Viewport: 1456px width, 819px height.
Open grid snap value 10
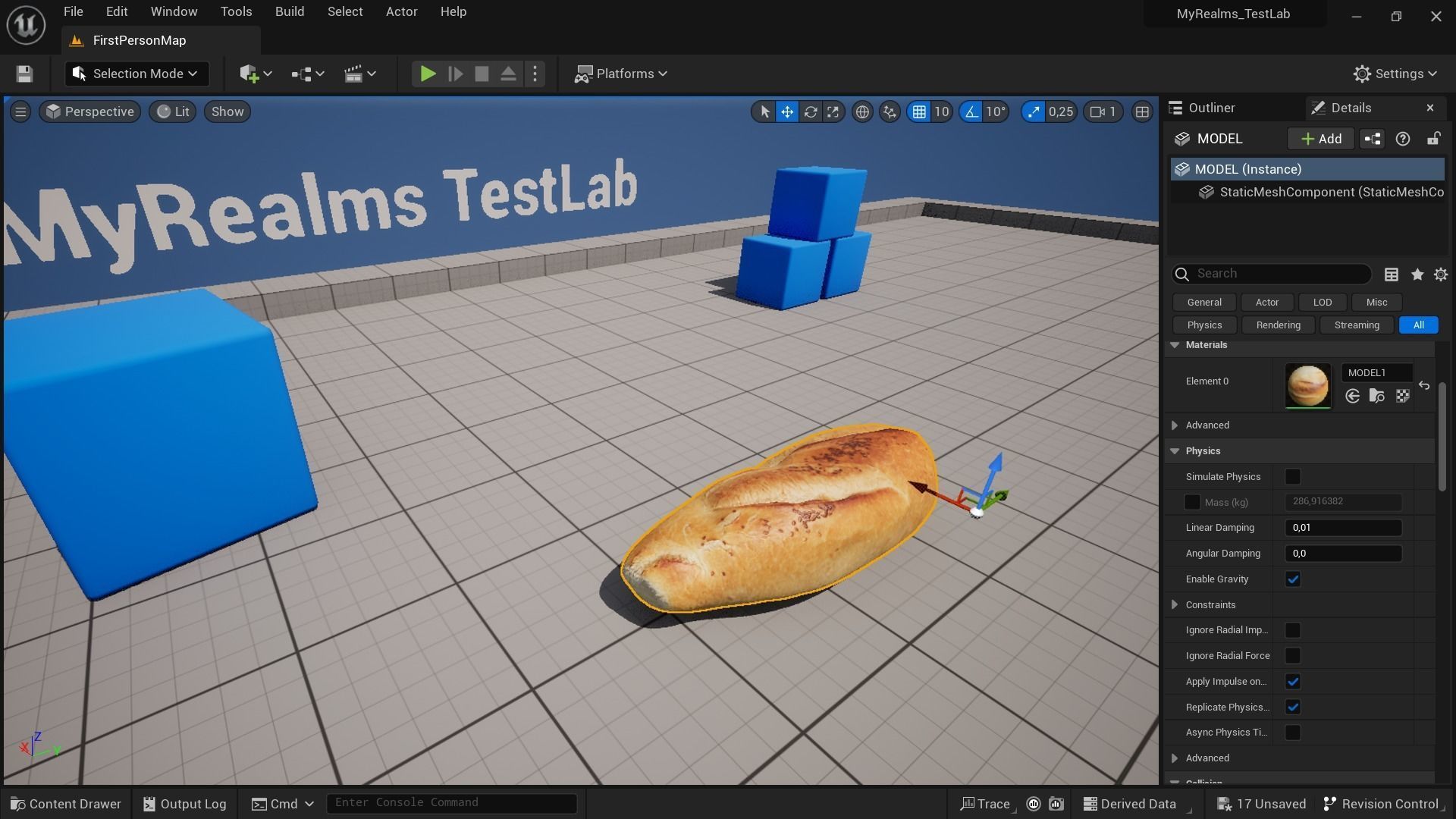pos(941,111)
